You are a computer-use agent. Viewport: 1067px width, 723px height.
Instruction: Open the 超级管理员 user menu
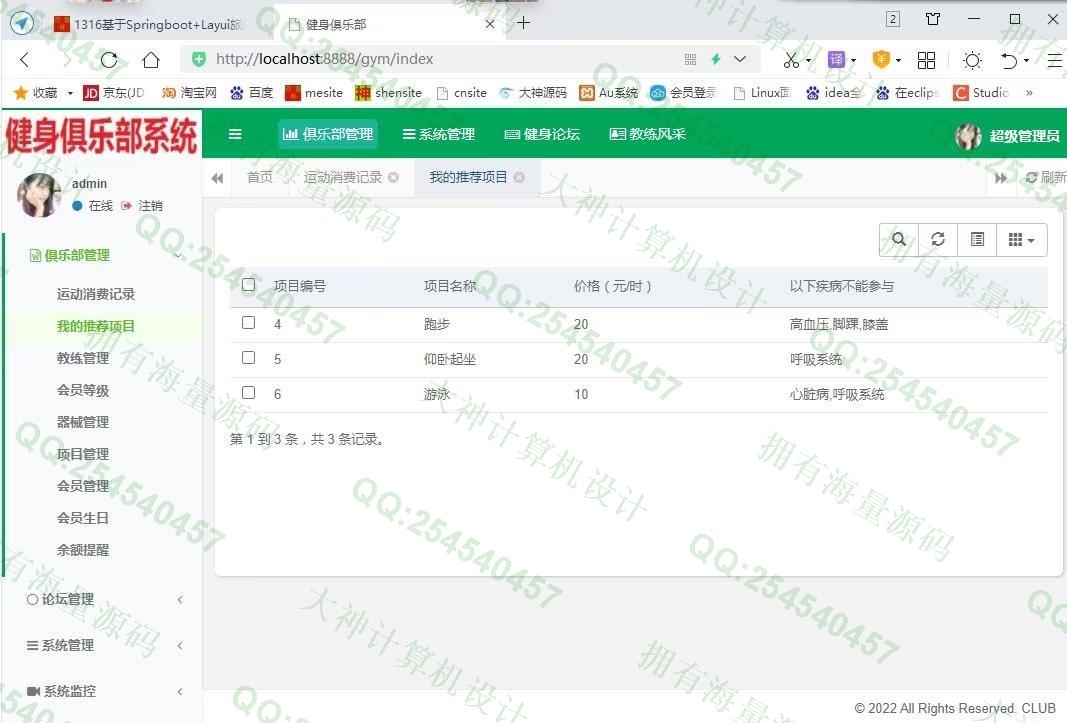pyautogui.click(x=1007, y=135)
